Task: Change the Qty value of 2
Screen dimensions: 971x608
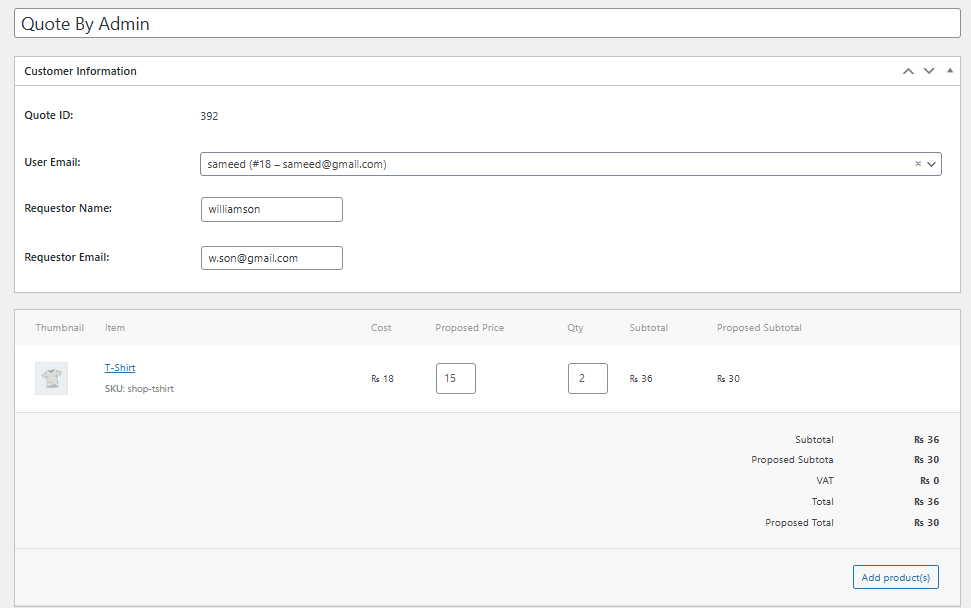Action: point(587,378)
